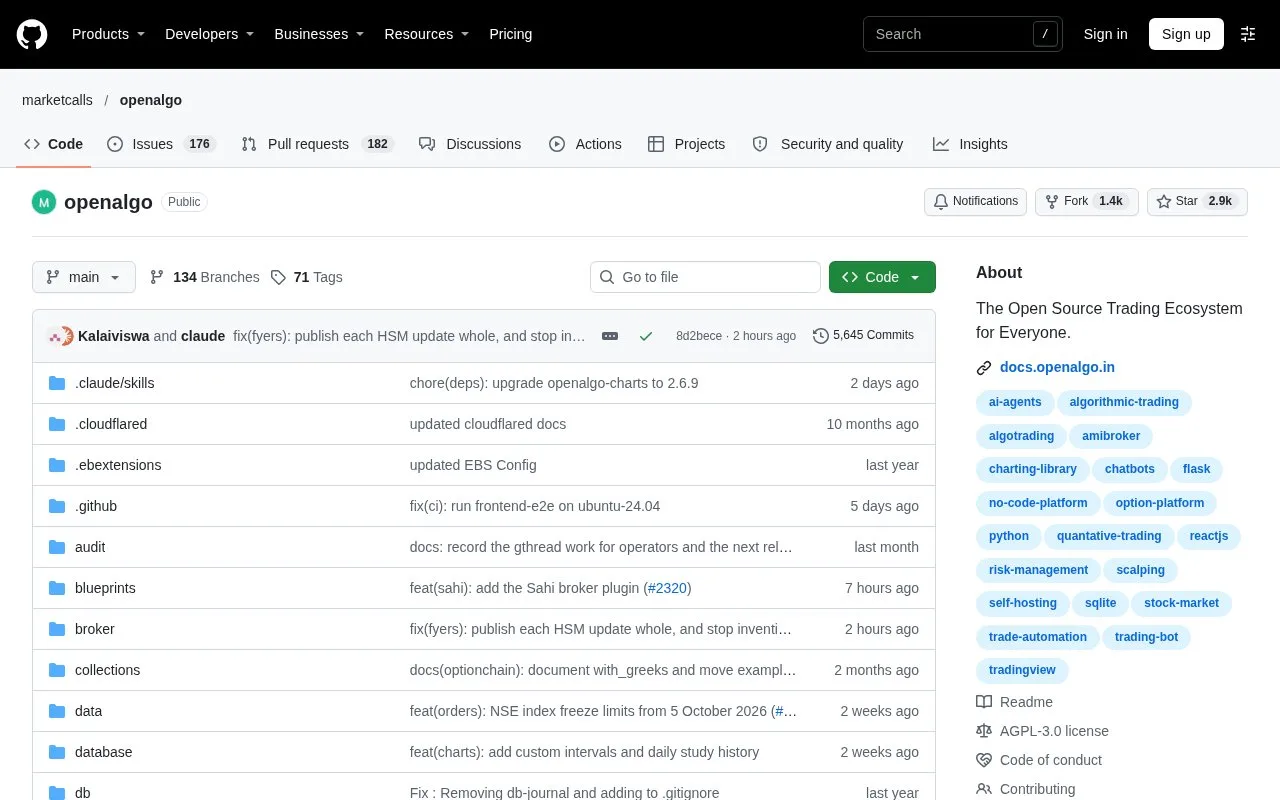
Task: Click the tag icon next to 71 Tags
Action: (278, 277)
